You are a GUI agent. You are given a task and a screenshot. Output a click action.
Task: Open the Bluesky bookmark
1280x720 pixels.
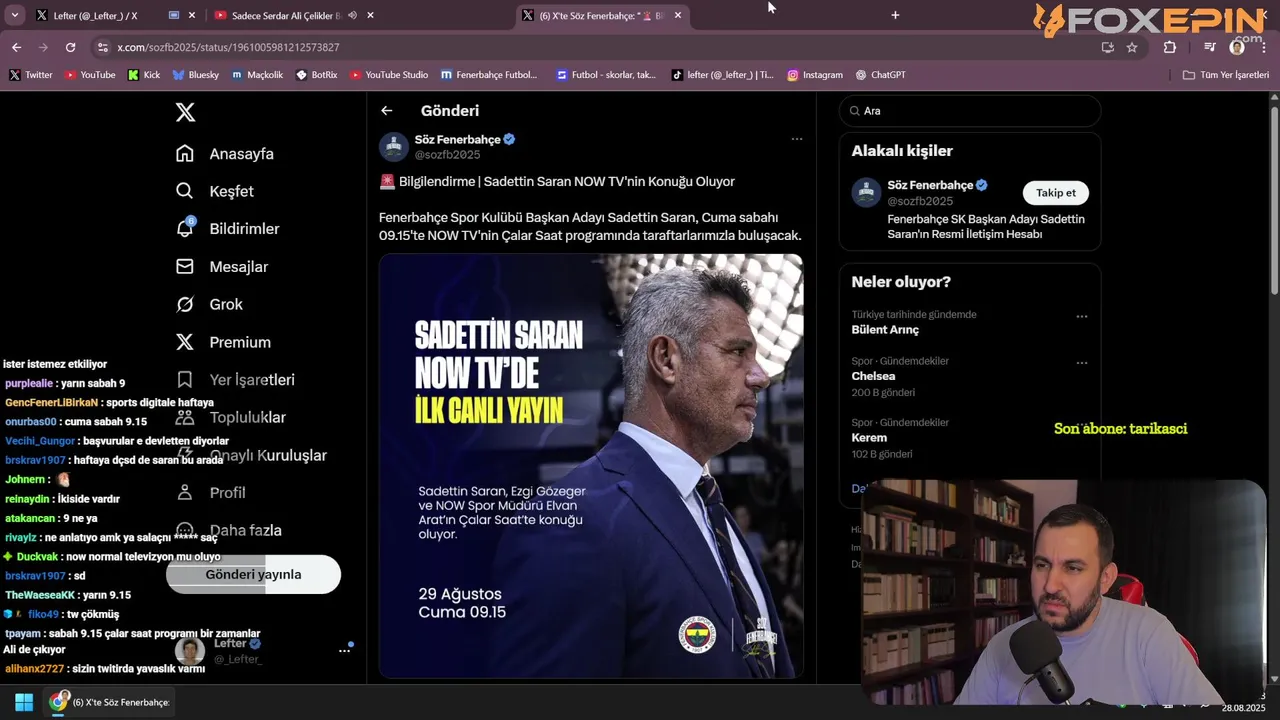(196, 75)
